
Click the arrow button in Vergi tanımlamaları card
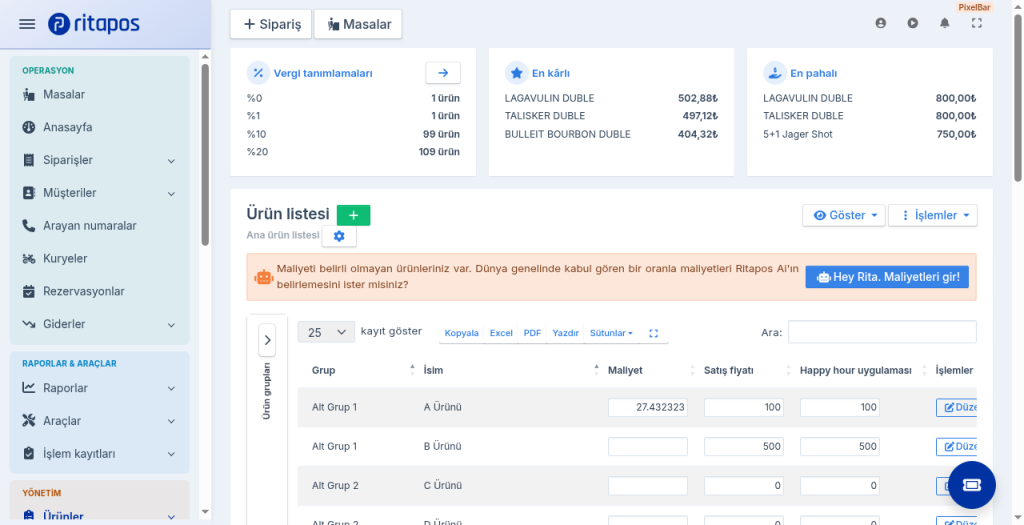pyautogui.click(x=443, y=73)
